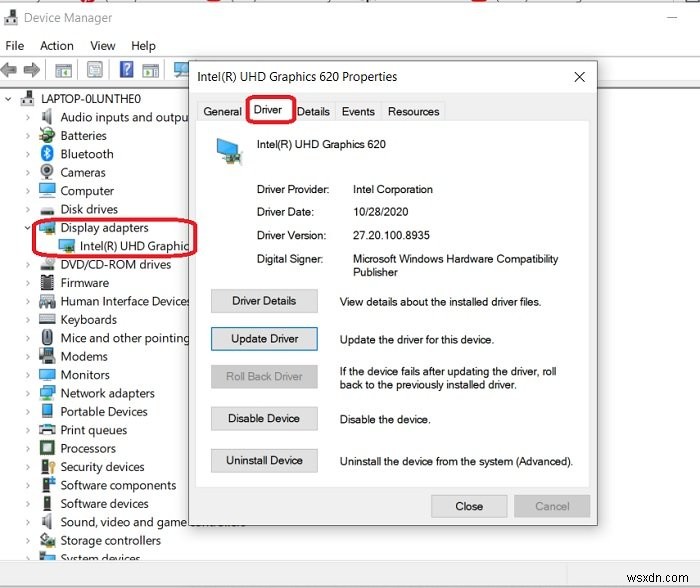This screenshot has width=700, height=588.
Task: Click the display adapter icon in Properties dialog
Action: pyautogui.click(x=229, y=152)
